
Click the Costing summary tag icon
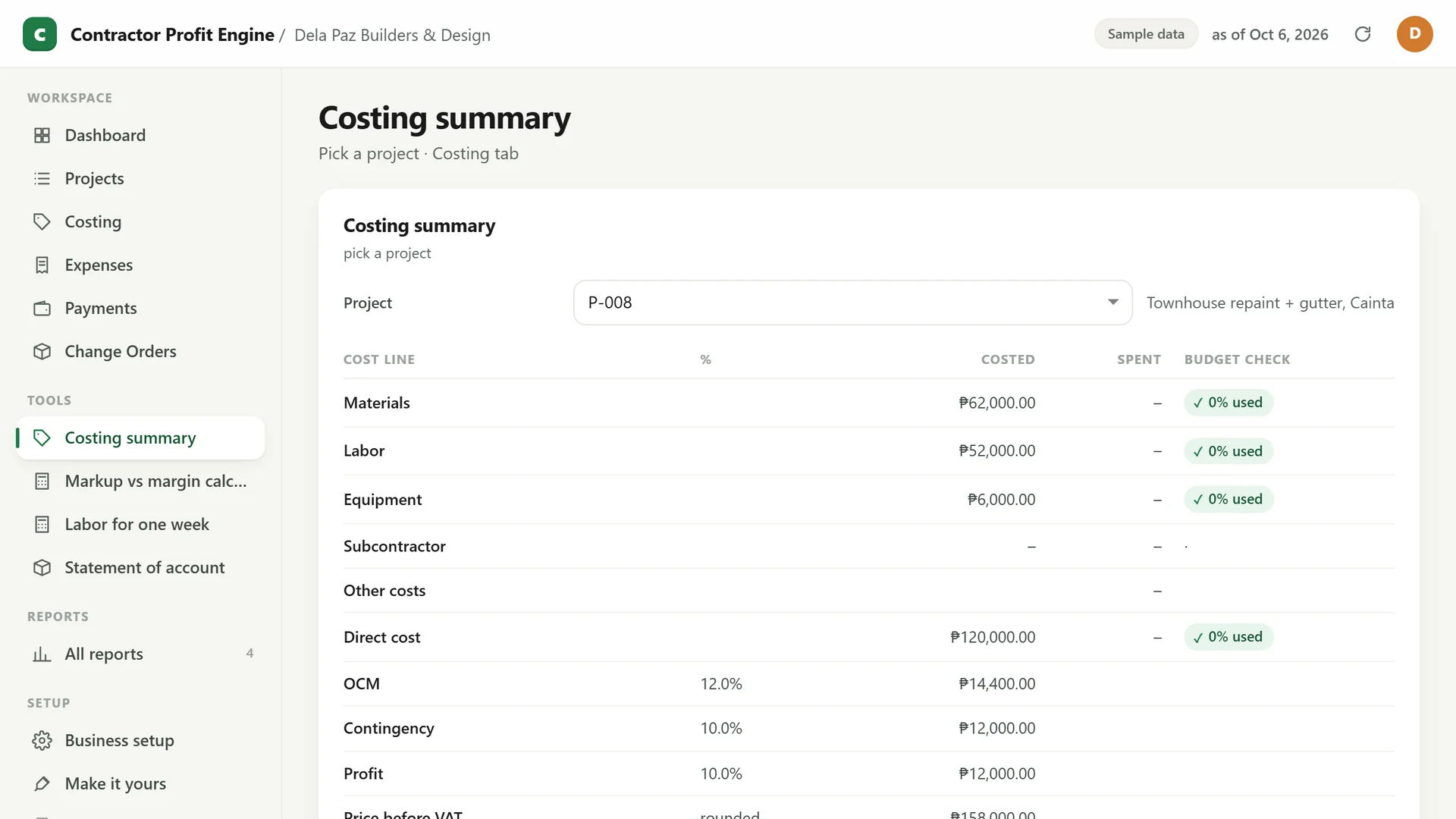click(42, 438)
